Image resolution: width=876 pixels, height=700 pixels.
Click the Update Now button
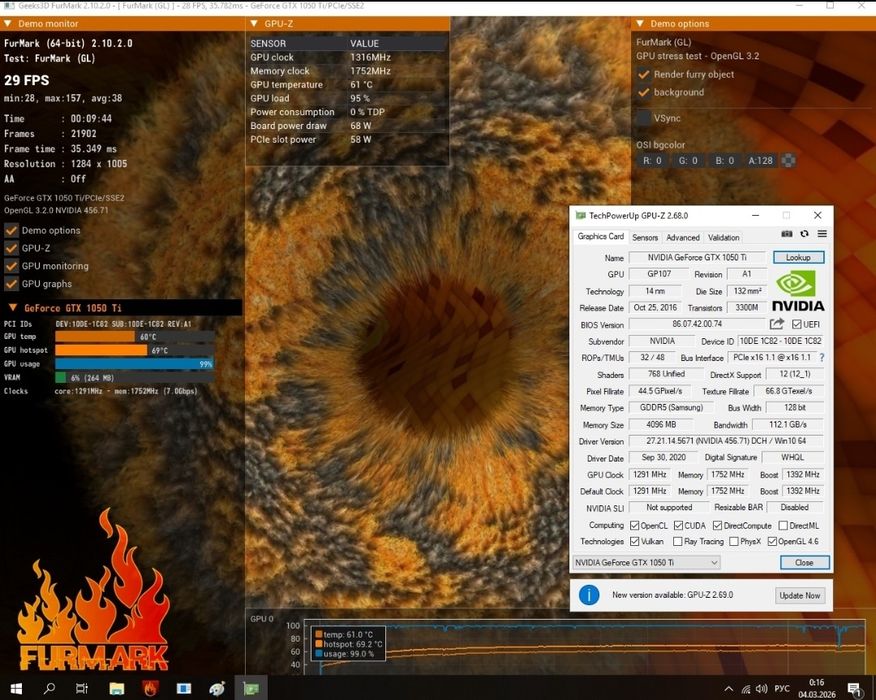(x=800, y=596)
